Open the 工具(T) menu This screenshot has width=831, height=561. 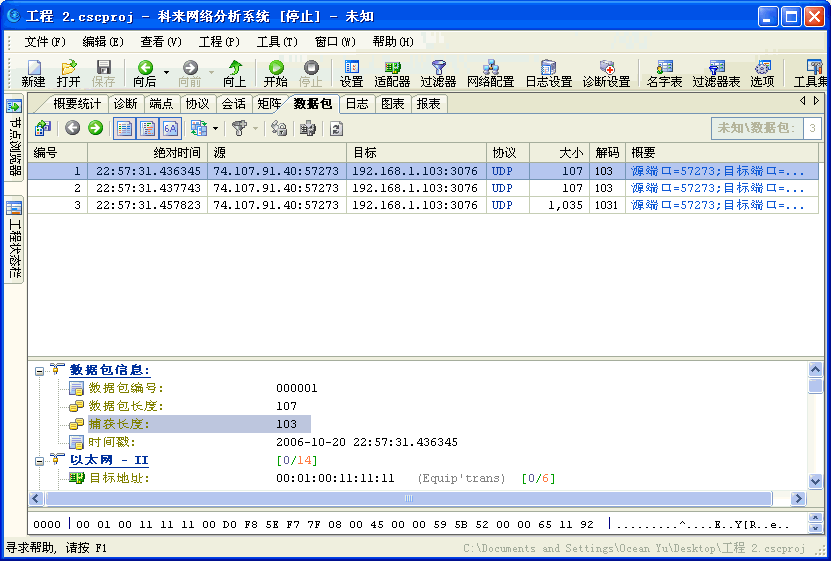(277, 42)
